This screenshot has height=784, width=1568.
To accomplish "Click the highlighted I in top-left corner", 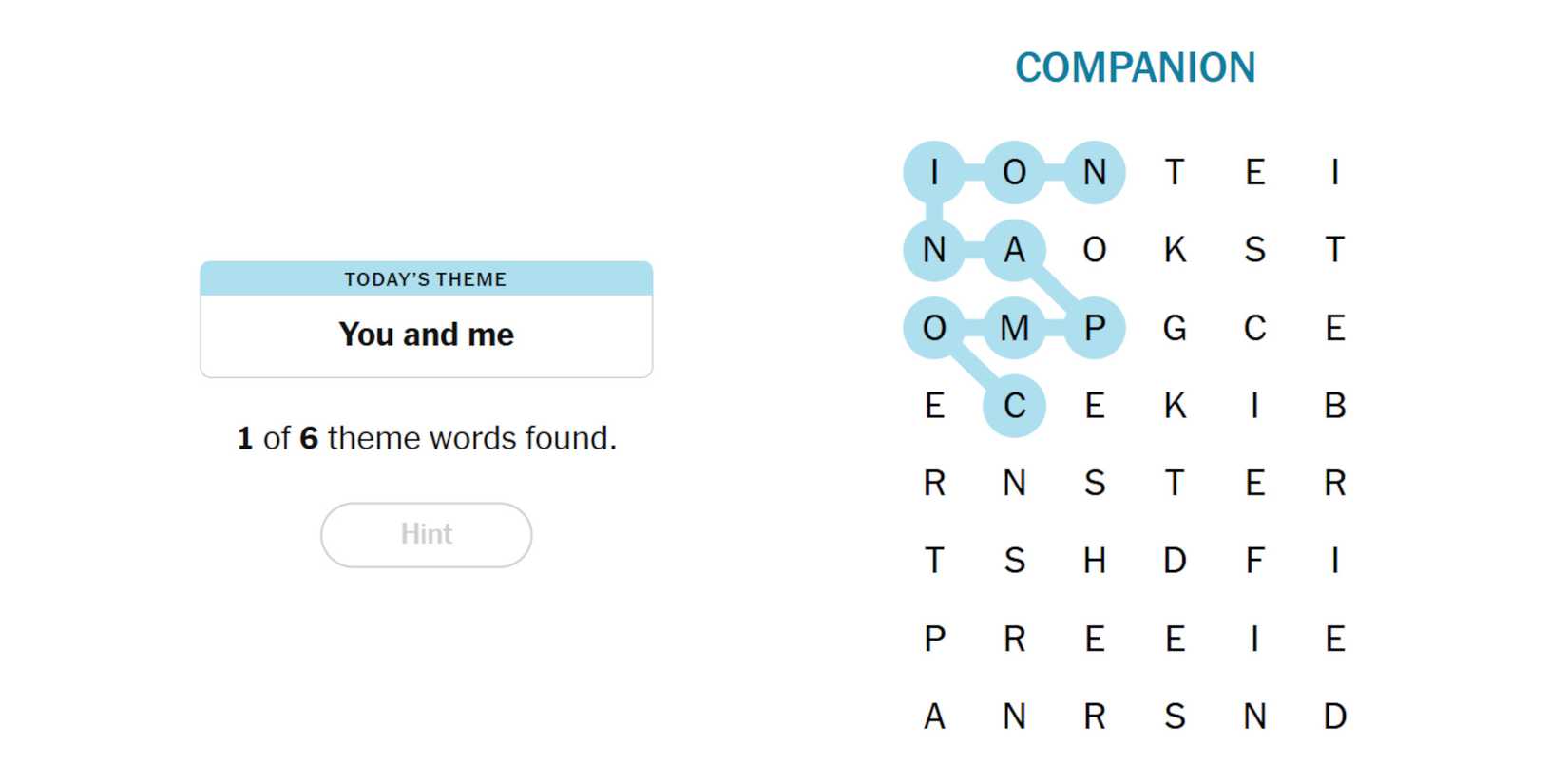I will (x=934, y=172).
